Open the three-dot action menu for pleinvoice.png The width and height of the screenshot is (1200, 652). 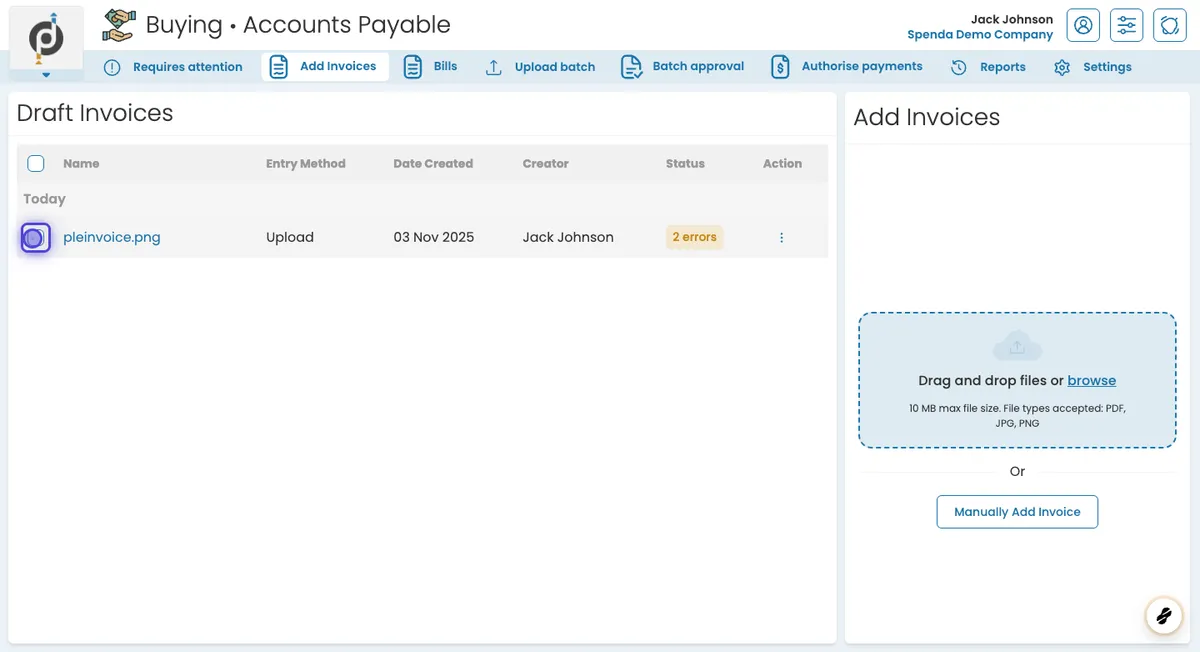tap(781, 238)
